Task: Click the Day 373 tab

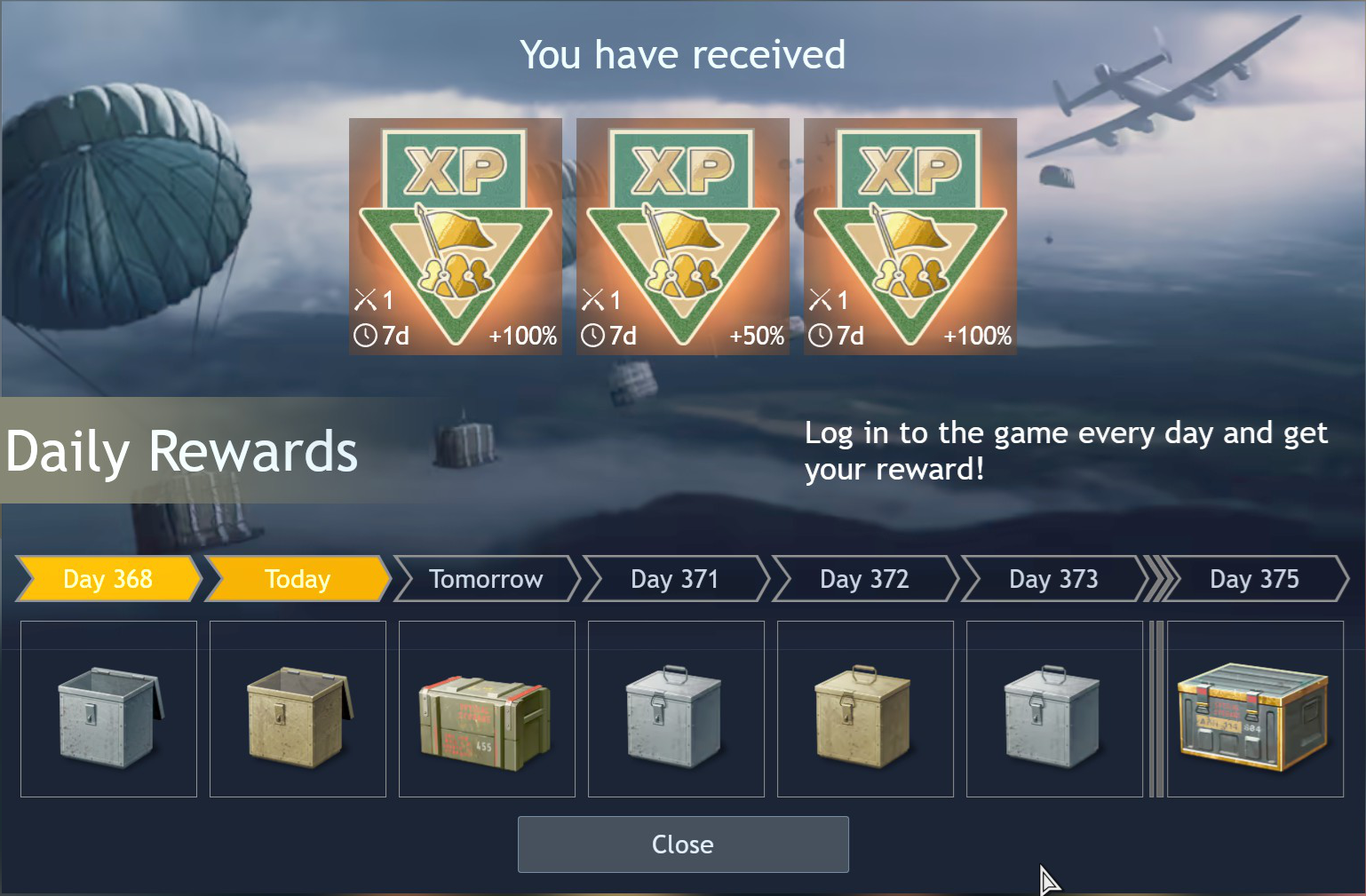Action: click(1054, 579)
